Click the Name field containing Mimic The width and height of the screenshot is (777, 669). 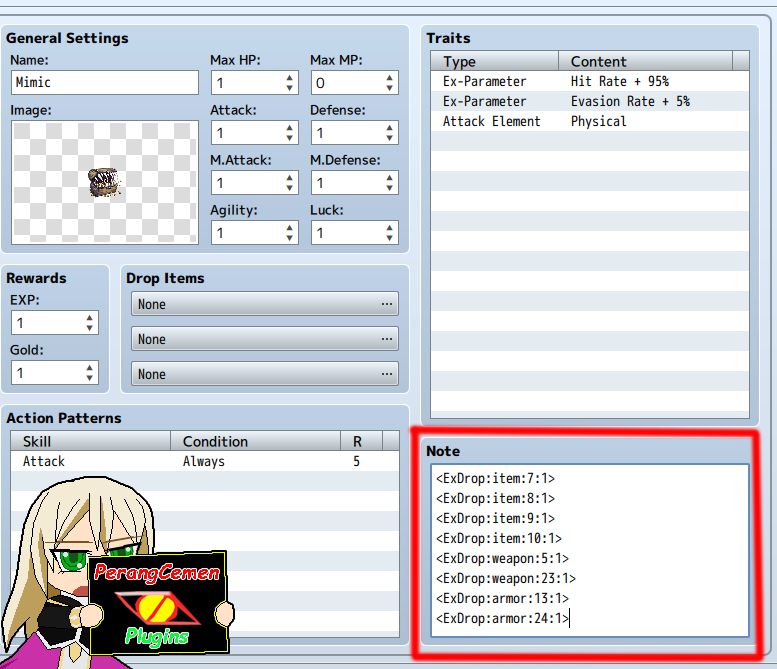105,82
